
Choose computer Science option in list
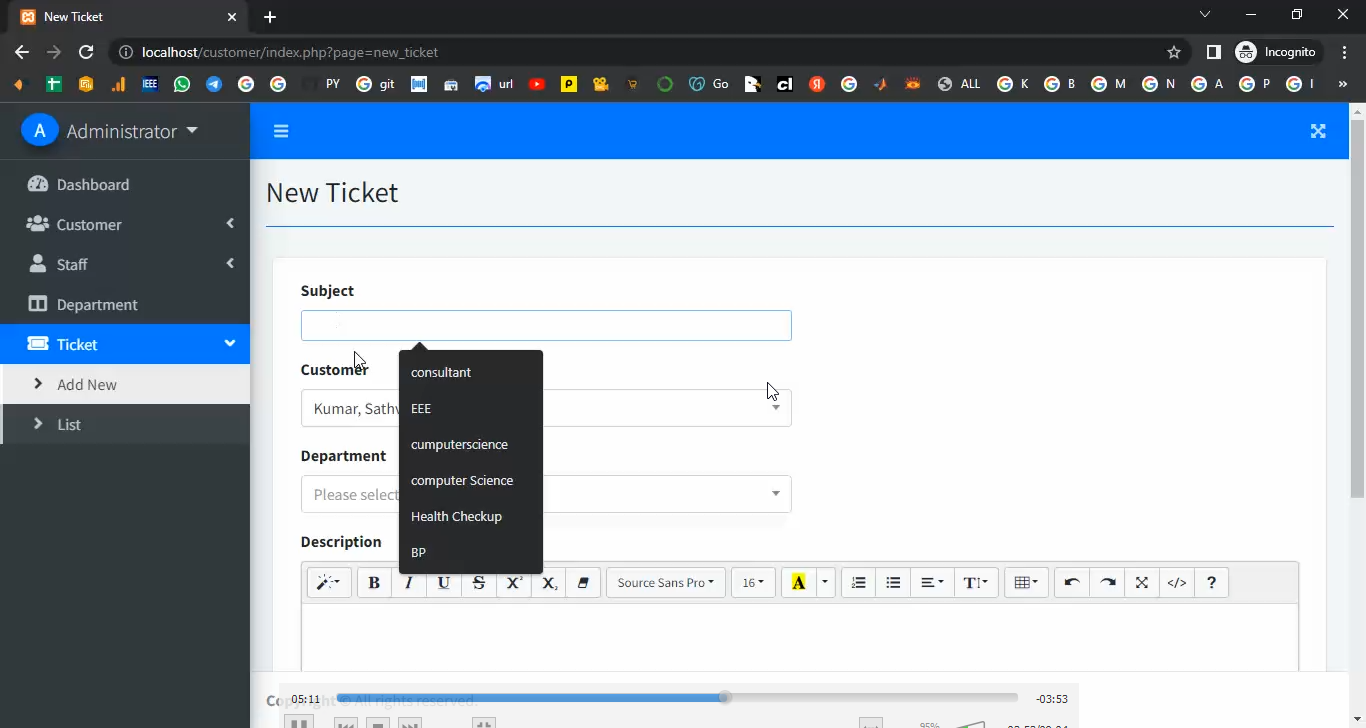[x=462, y=480]
